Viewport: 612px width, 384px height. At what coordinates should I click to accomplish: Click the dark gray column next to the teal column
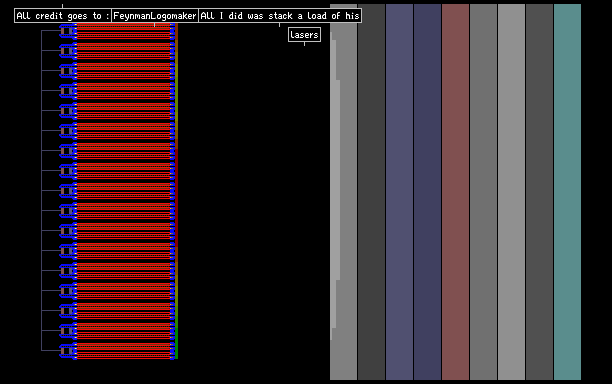(x=539, y=192)
